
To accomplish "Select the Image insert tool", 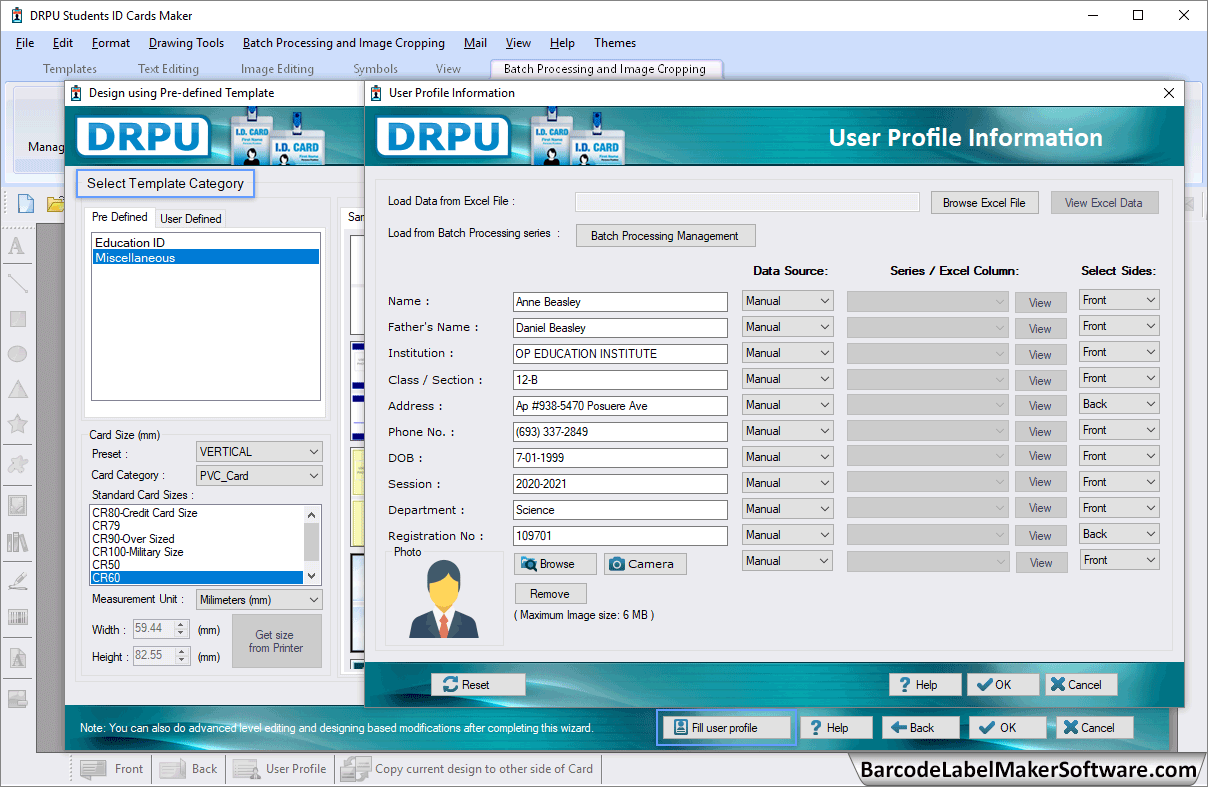I will (17, 504).
